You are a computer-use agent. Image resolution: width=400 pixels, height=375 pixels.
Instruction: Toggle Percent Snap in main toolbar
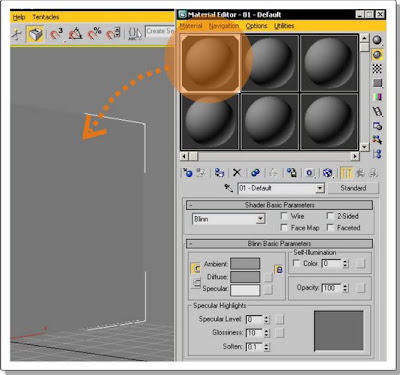tap(94, 34)
